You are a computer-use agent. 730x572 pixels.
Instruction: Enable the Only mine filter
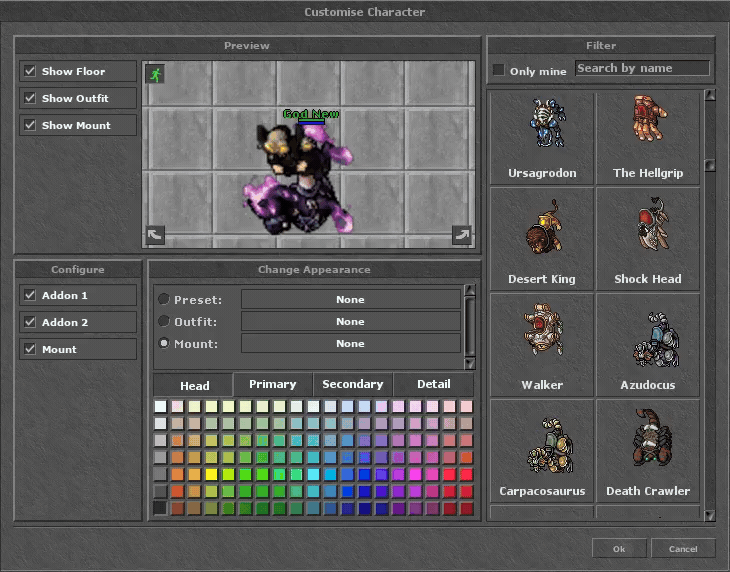point(499,70)
